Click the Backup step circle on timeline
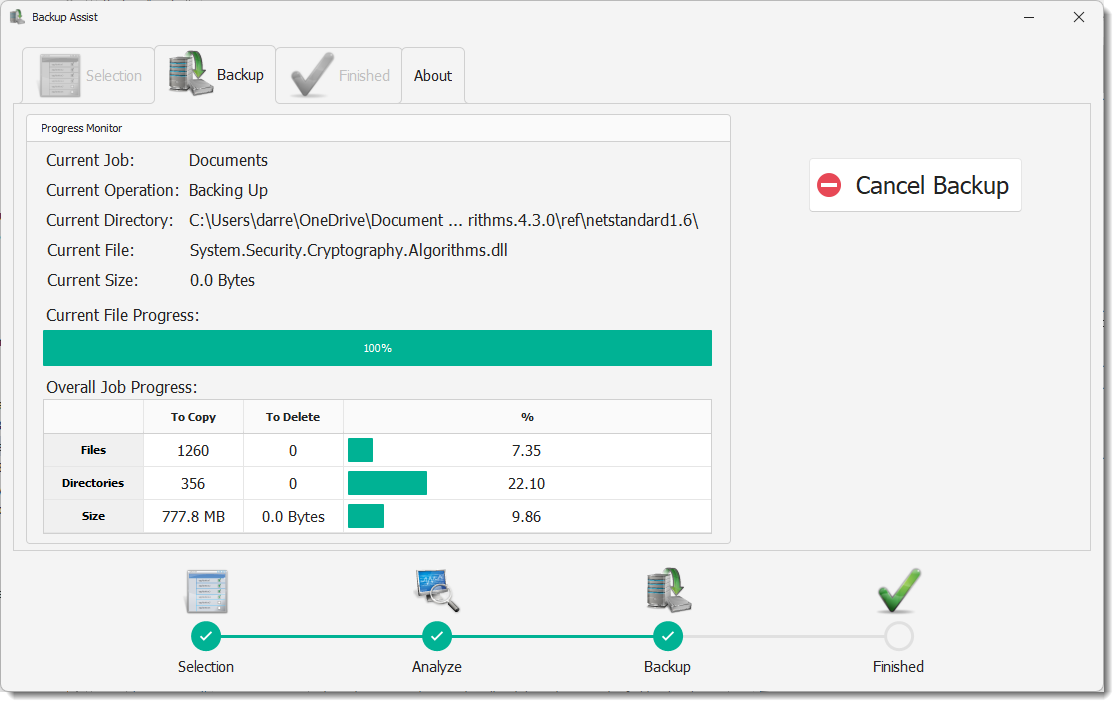Image resolution: width=1119 pixels, height=707 pixels. (x=668, y=636)
